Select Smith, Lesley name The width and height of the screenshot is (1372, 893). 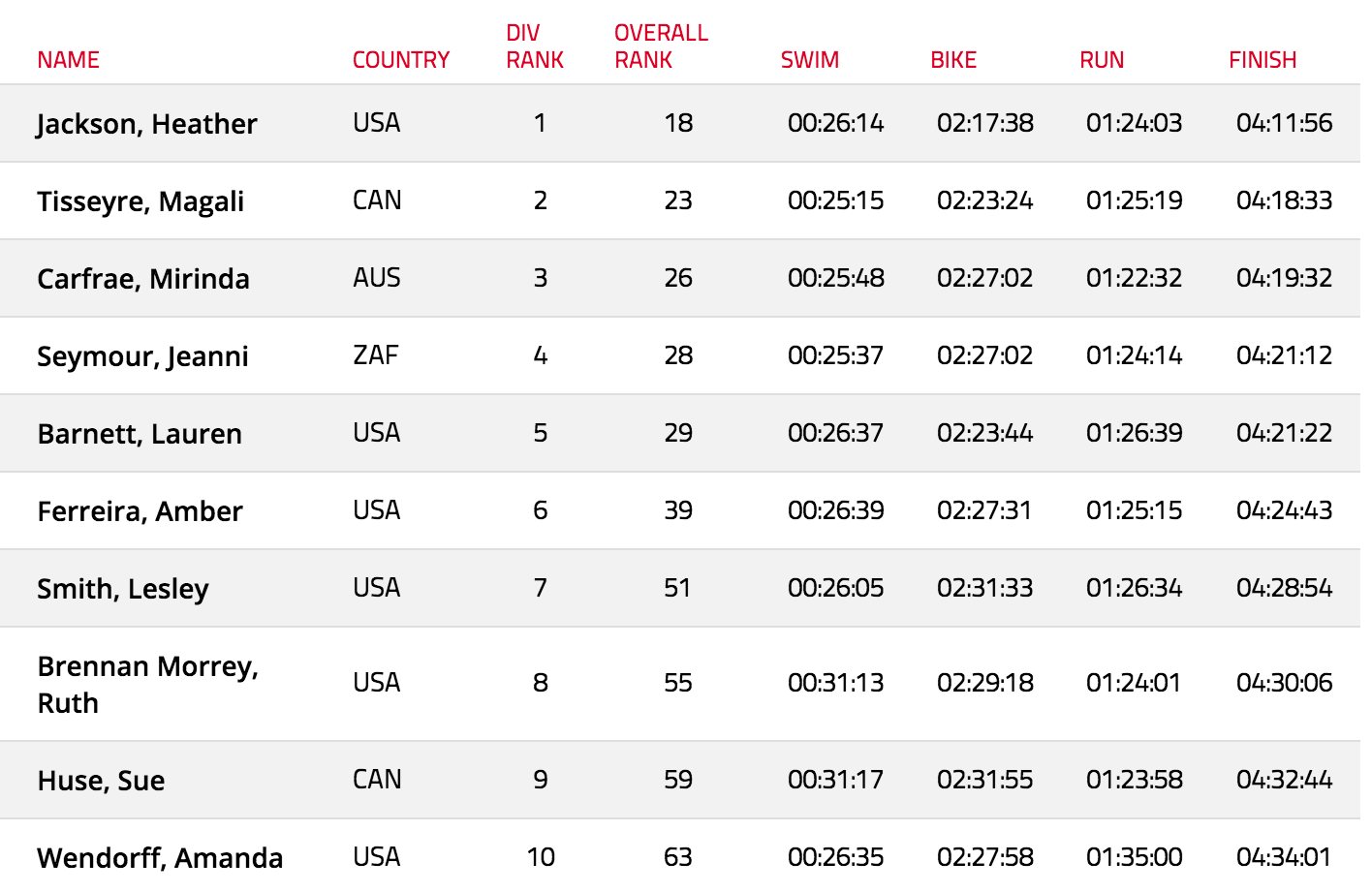123,589
